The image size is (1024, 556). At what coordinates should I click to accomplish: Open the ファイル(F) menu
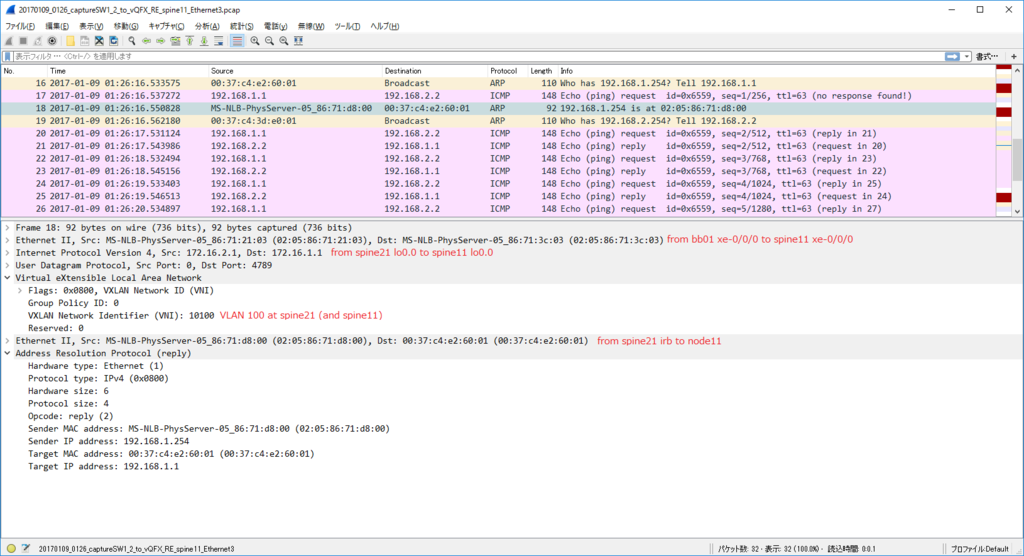point(20,26)
